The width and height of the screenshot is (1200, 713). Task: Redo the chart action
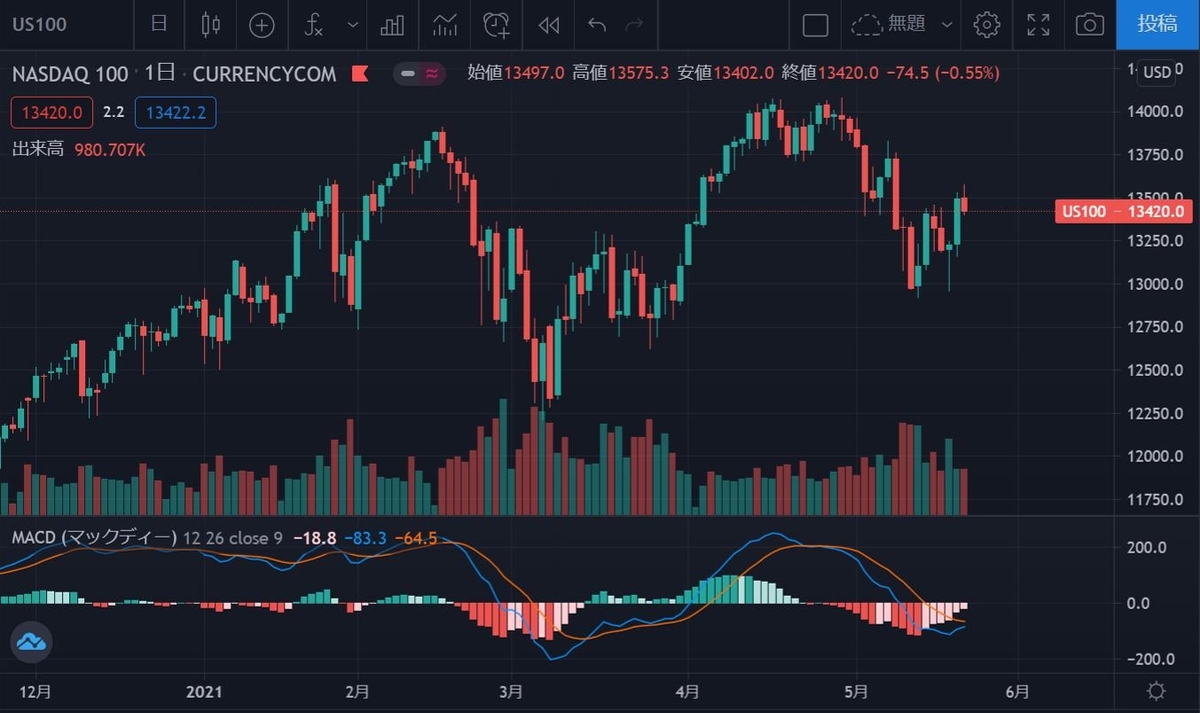[634, 24]
